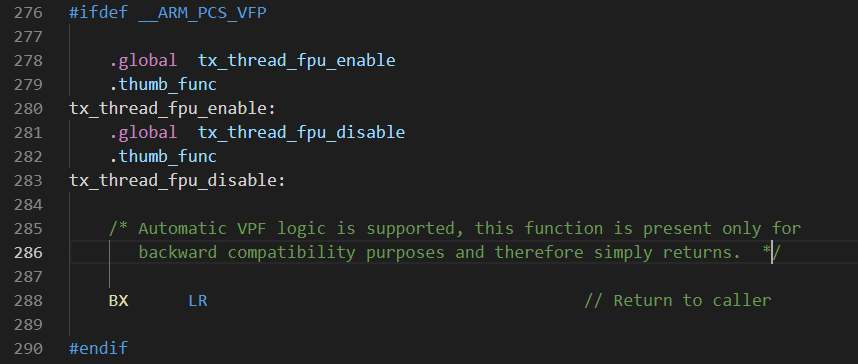The image size is (858, 364).
Task: Click the word "backward" in the comment
Action: coord(178,252)
